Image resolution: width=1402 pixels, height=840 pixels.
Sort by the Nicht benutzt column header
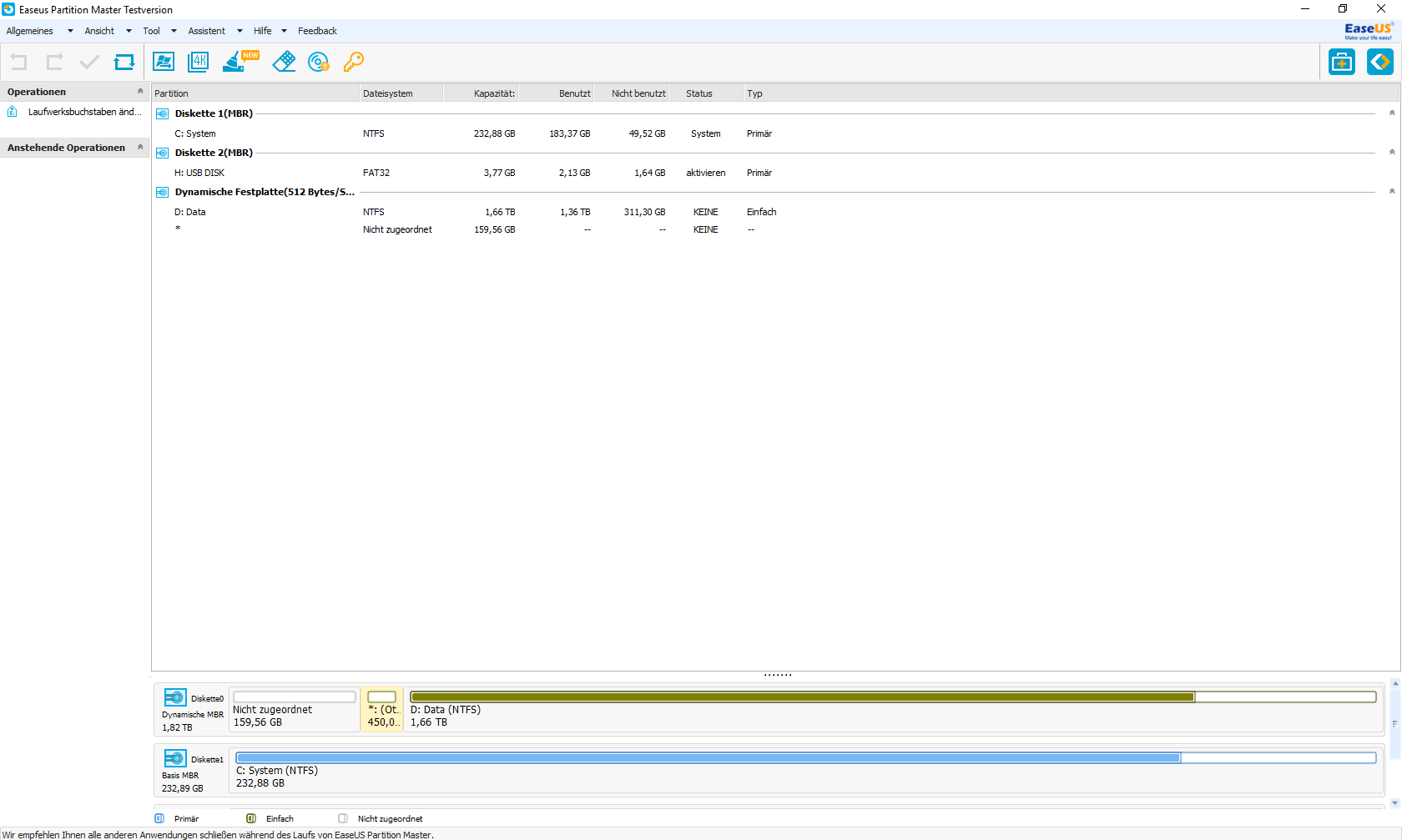631,93
